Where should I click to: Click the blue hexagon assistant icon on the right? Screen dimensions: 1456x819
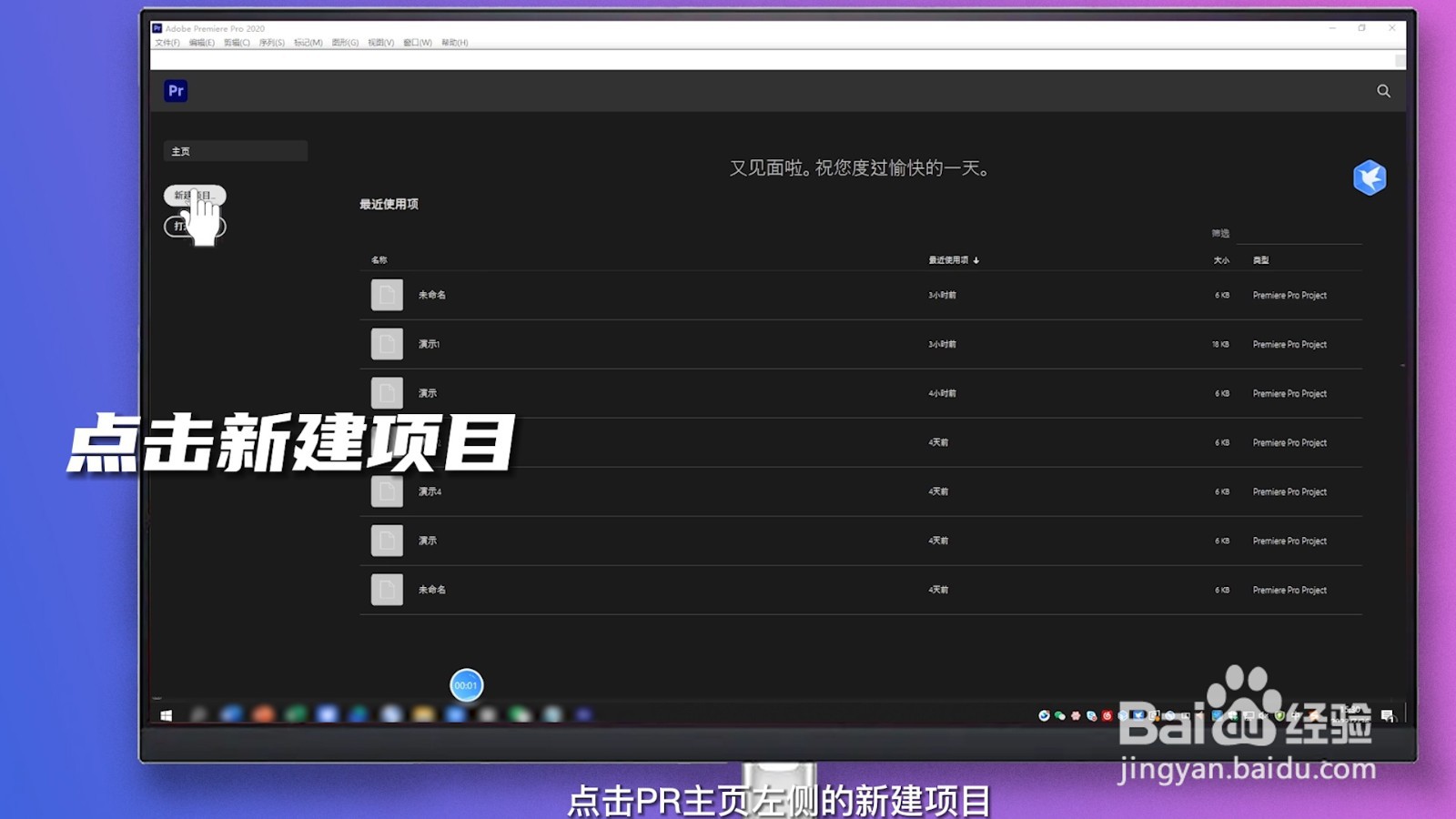pyautogui.click(x=1370, y=178)
